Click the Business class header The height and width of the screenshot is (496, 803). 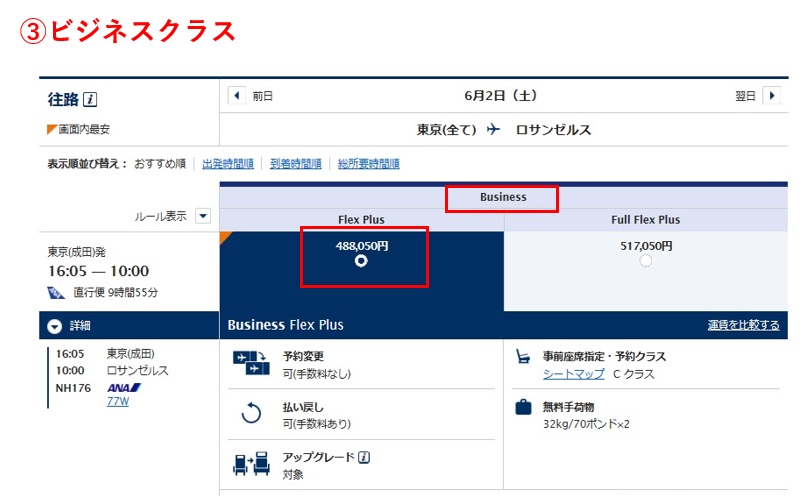(x=503, y=197)
